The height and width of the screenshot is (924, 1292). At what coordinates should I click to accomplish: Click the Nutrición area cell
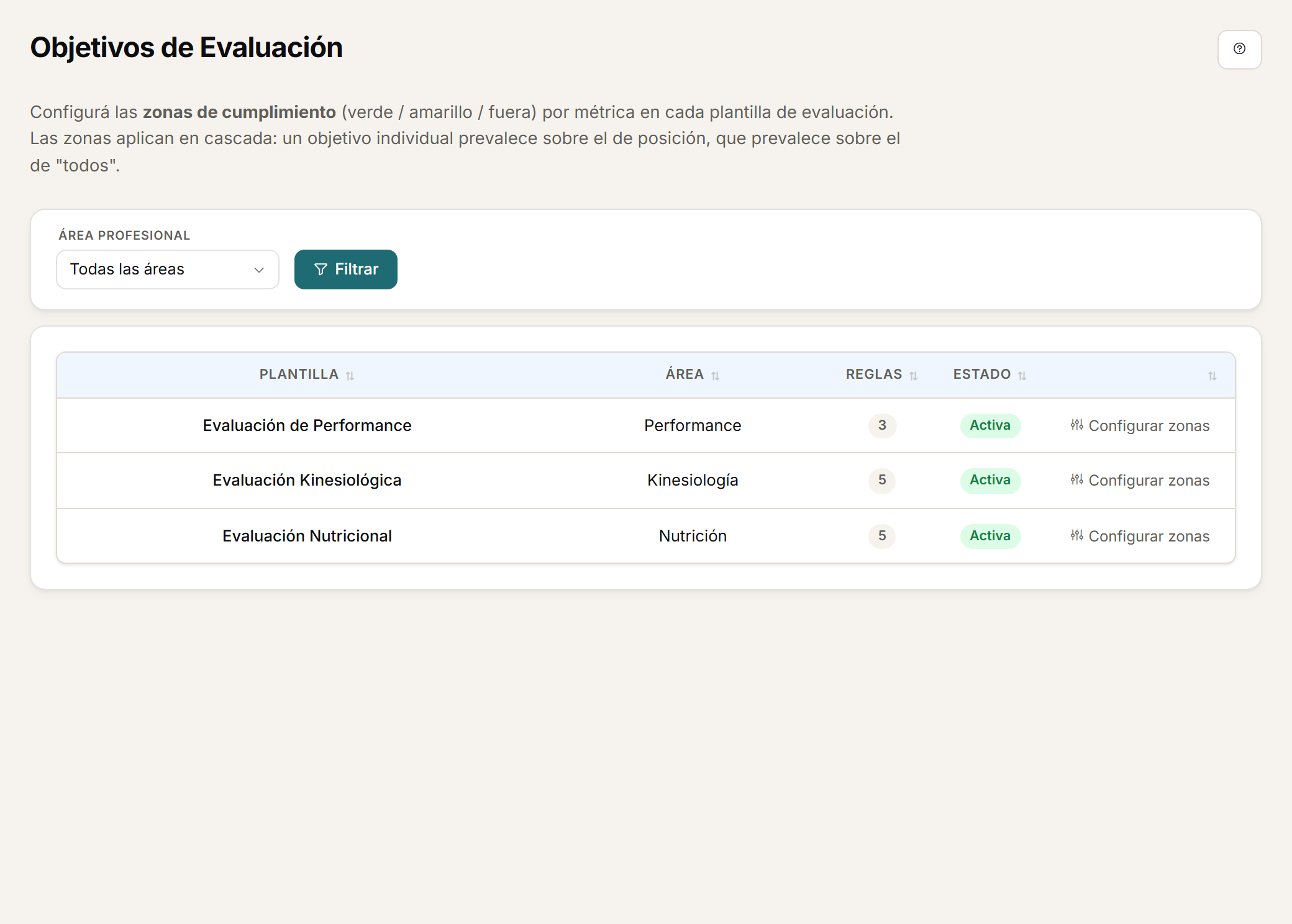pos(693,536)
